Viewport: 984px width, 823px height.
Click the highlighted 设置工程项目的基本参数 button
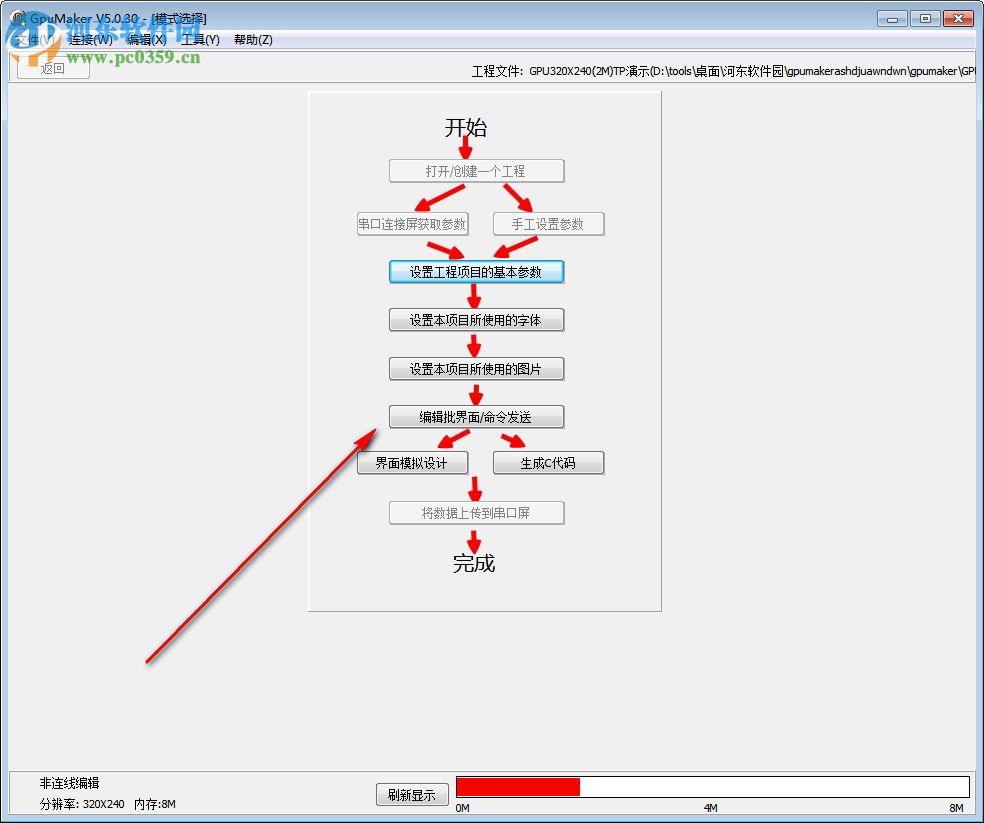[476, 271]
